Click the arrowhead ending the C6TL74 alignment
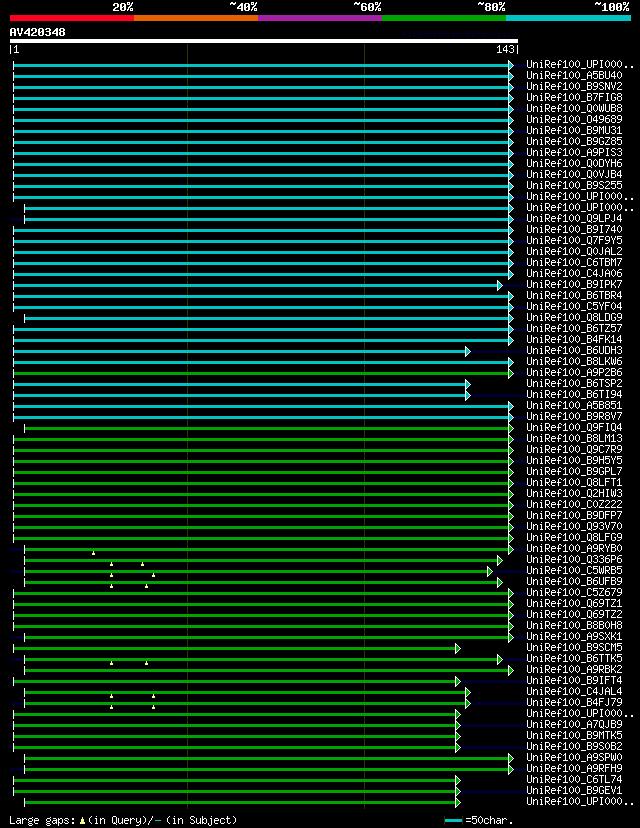 tap(458, 780)
